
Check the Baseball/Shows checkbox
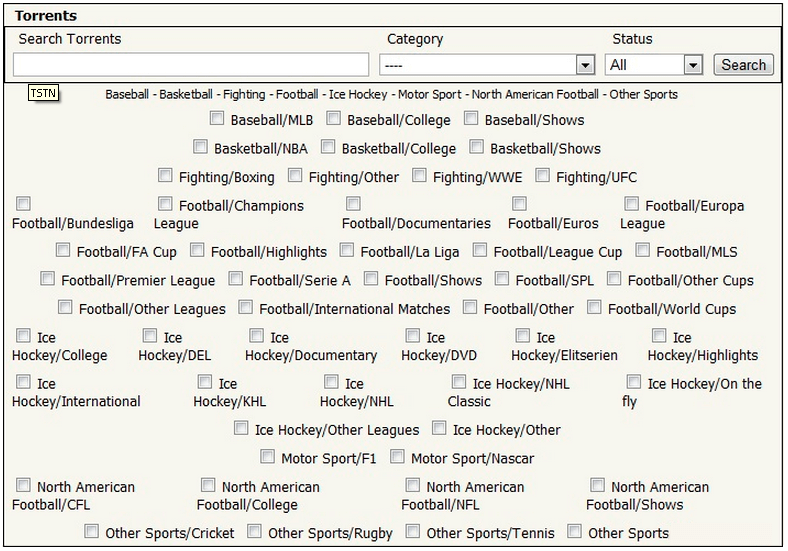click(x=471, y=118)
